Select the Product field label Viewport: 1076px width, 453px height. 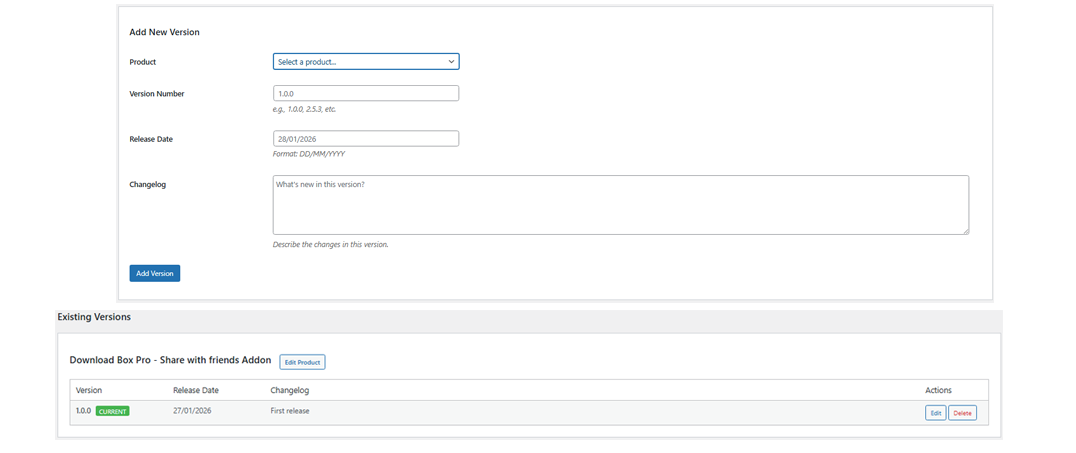click(x=143, y=62)
